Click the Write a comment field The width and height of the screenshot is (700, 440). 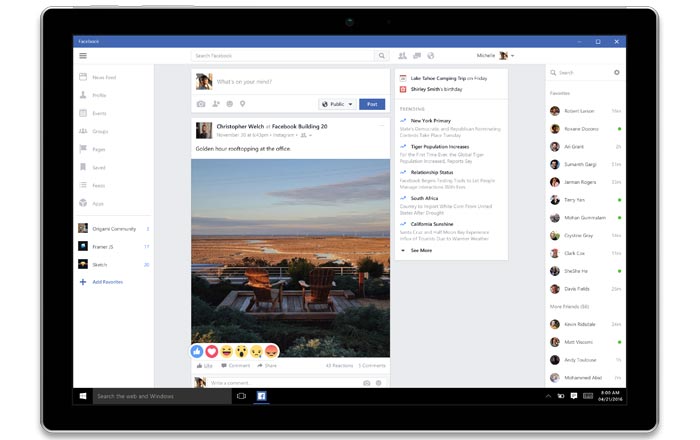click(x=285, y=383)
